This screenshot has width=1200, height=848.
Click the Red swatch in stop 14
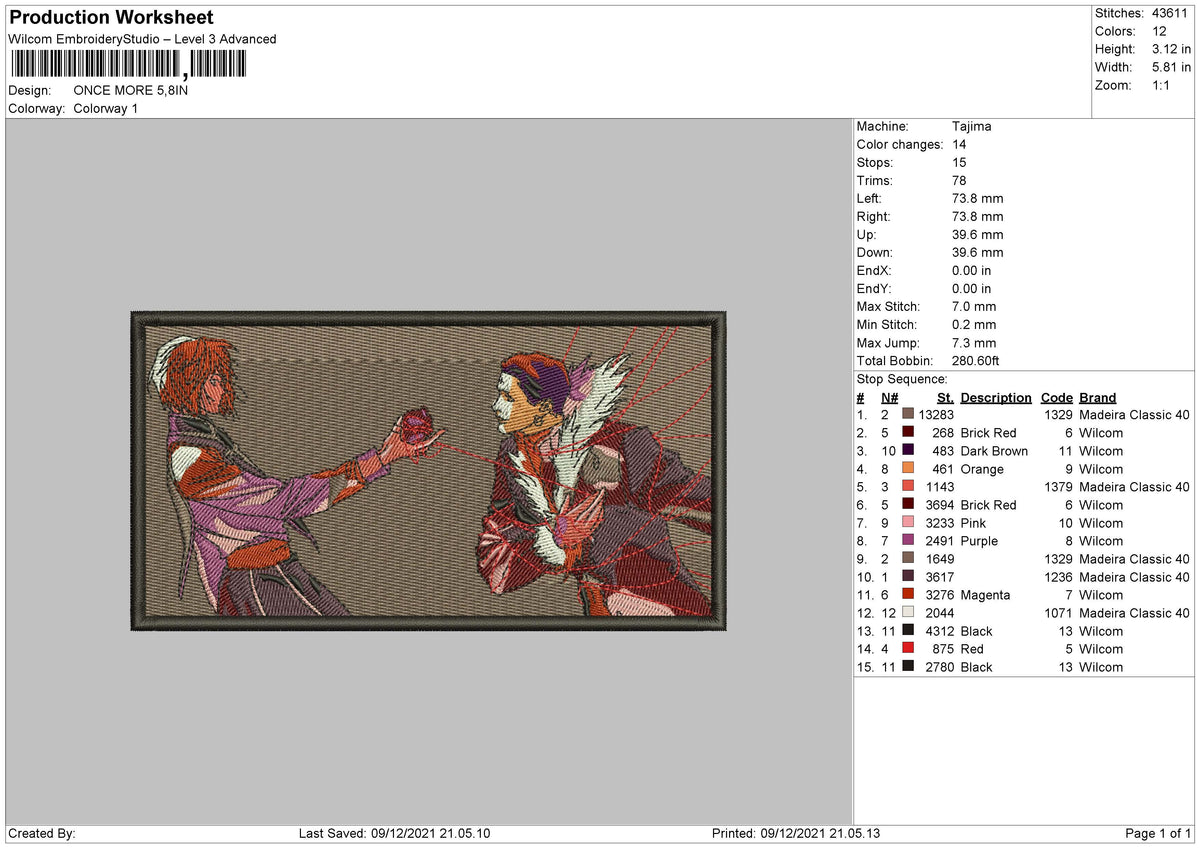tap(908, 649)
